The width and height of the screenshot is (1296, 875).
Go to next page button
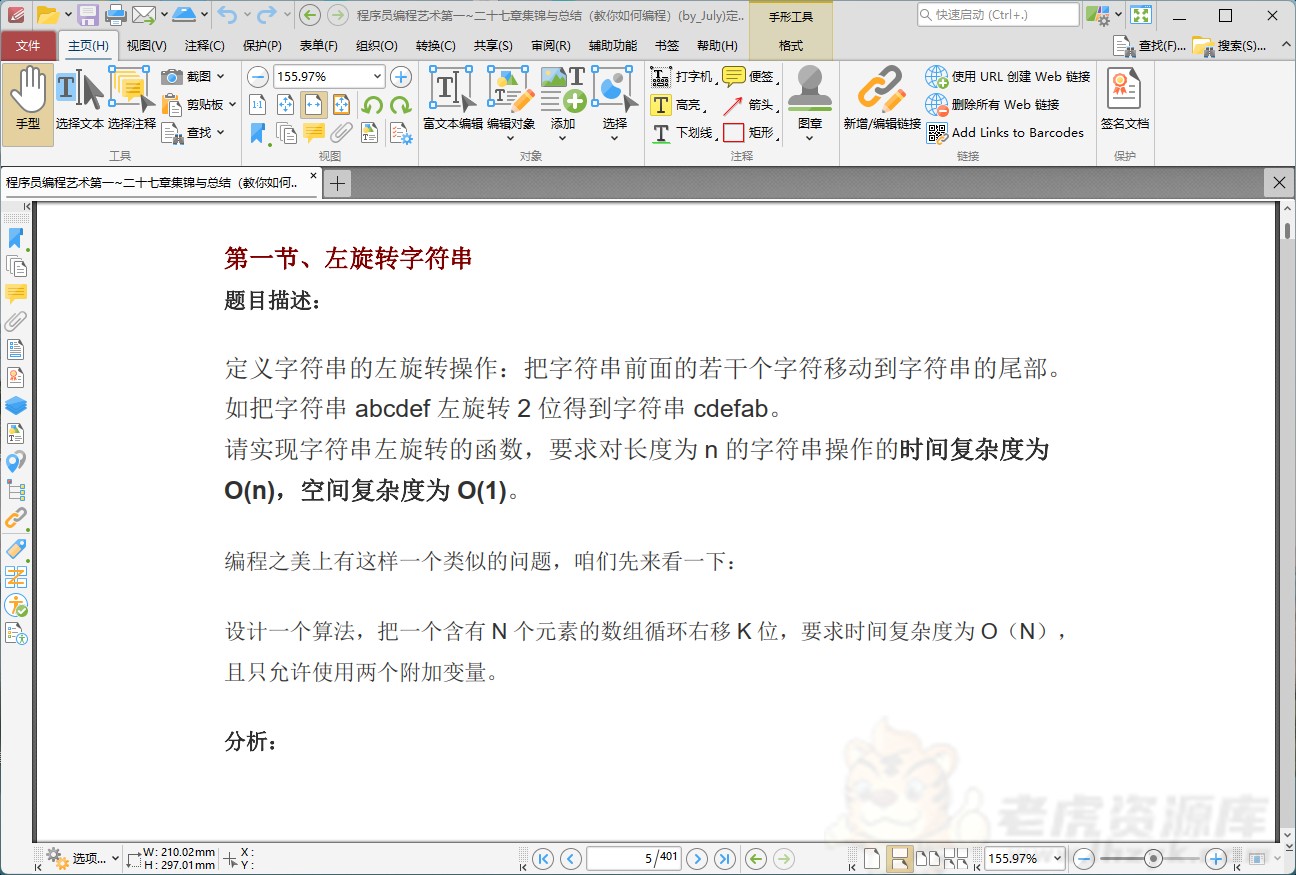(697, 859)
